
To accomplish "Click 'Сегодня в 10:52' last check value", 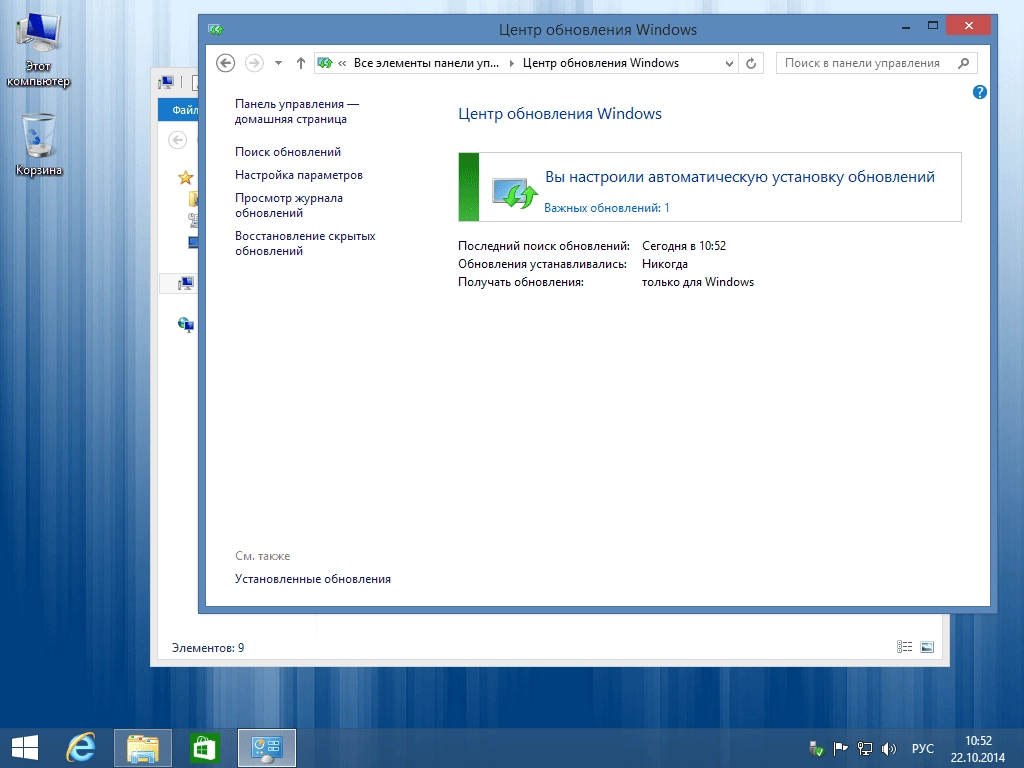I will click(x=684, y=246).
